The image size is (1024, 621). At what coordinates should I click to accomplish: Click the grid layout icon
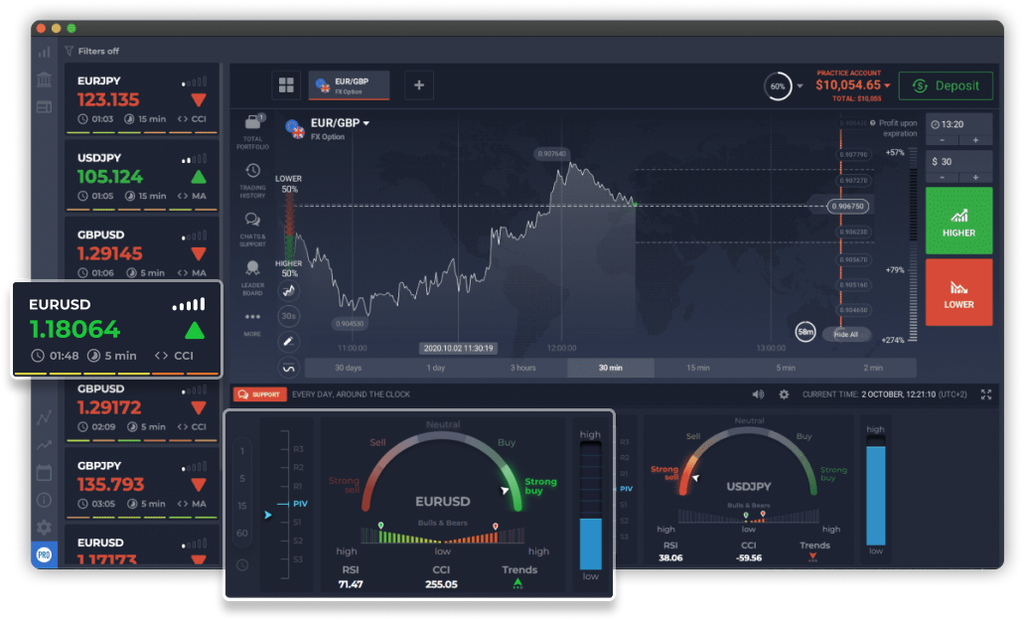pos(286,85)
